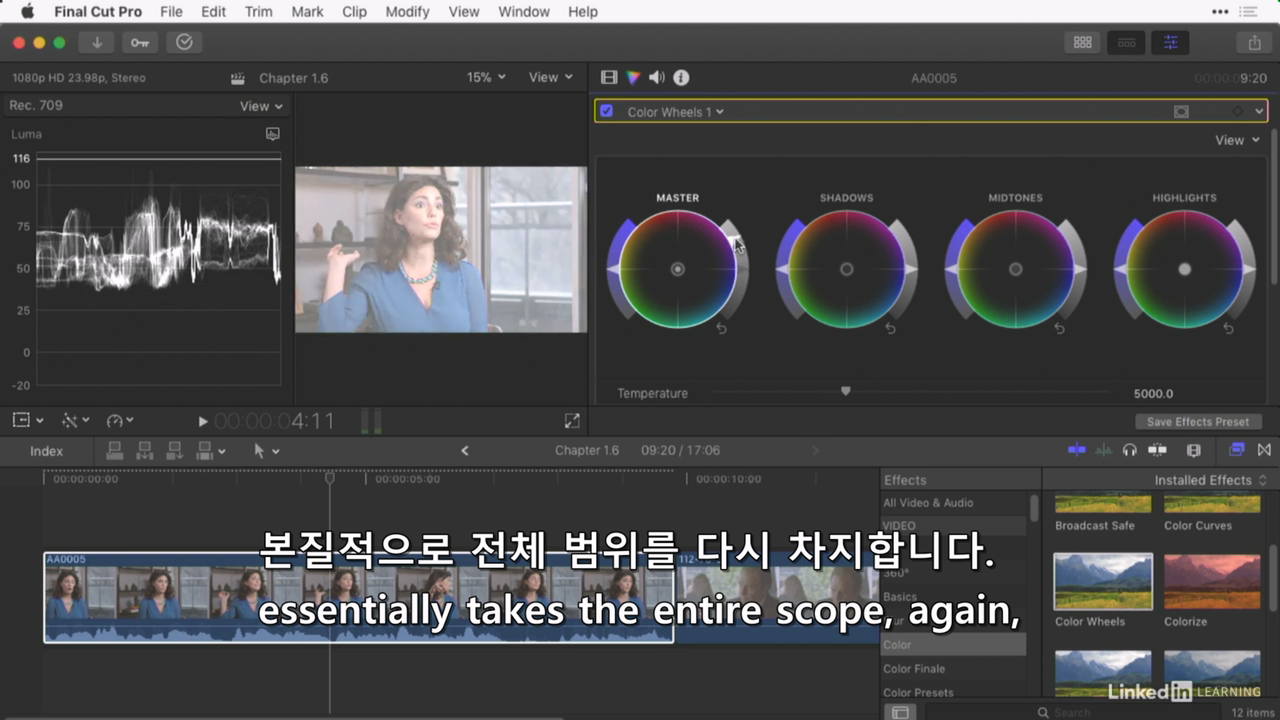Viewport: 1280px width, 720px height.
Task: Click the shape mask icon for Color Wheels
Action: pos(1181,112)
